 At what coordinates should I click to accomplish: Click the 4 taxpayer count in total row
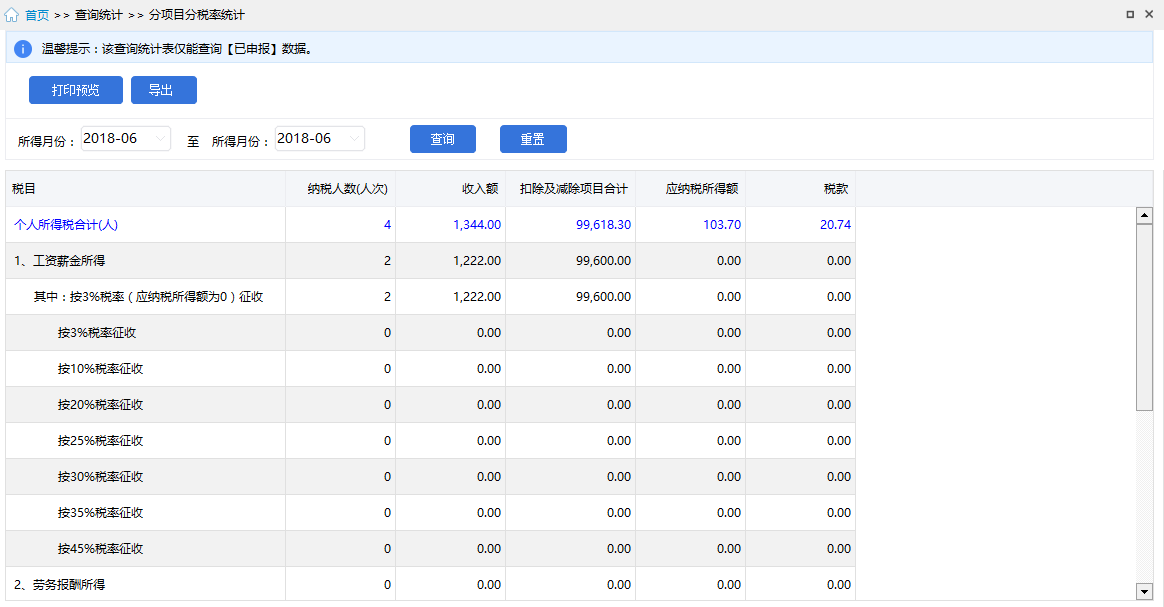(388, 225)
